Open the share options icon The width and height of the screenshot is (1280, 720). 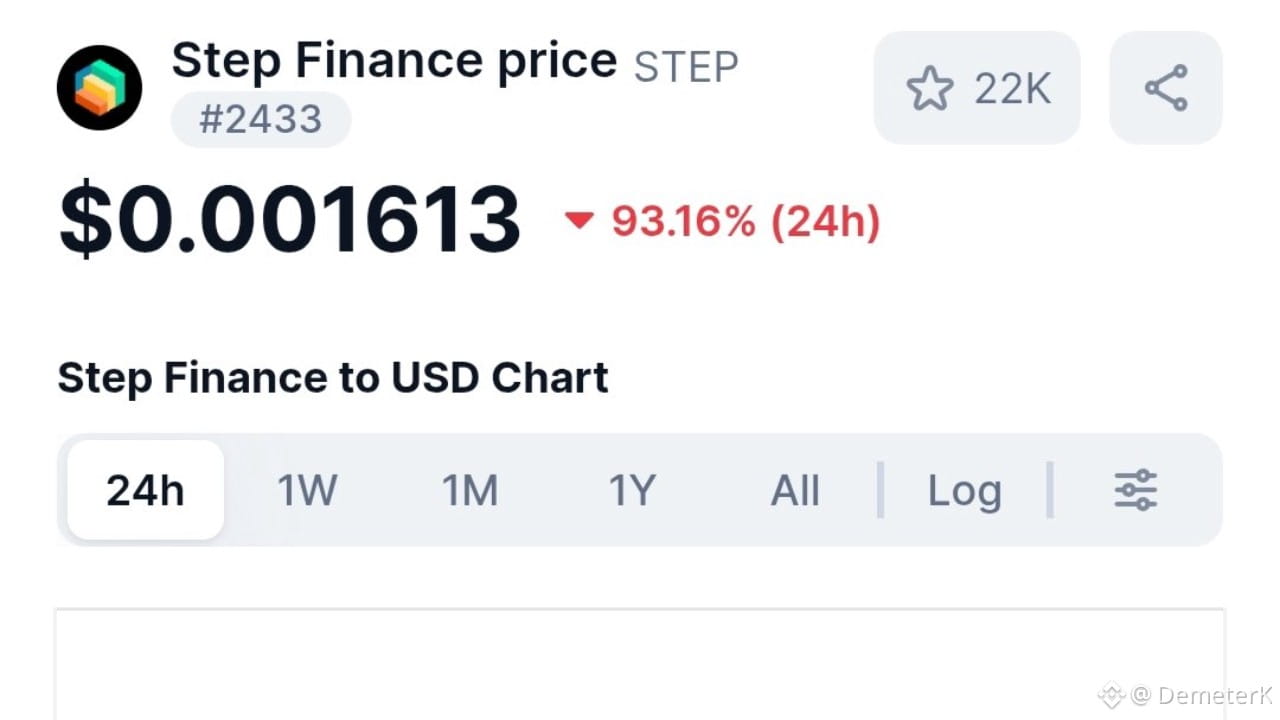click(1165, 88)
